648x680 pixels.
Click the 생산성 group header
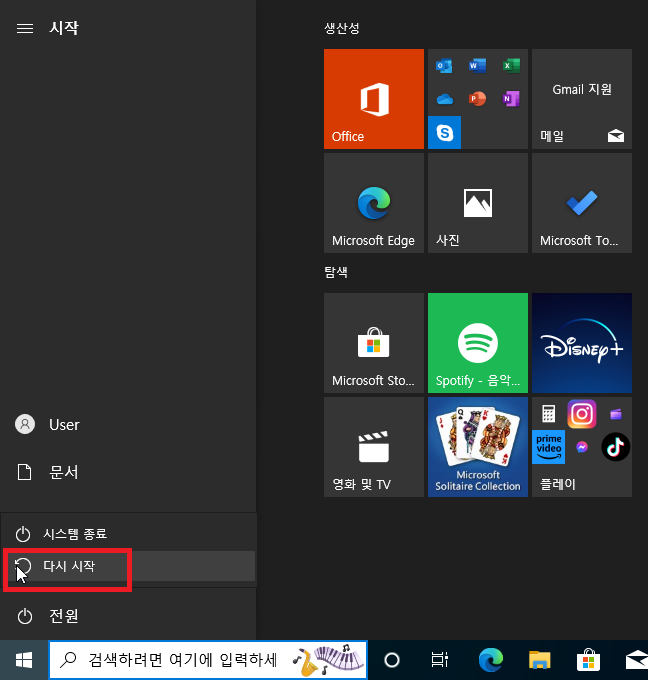point(342,29)
